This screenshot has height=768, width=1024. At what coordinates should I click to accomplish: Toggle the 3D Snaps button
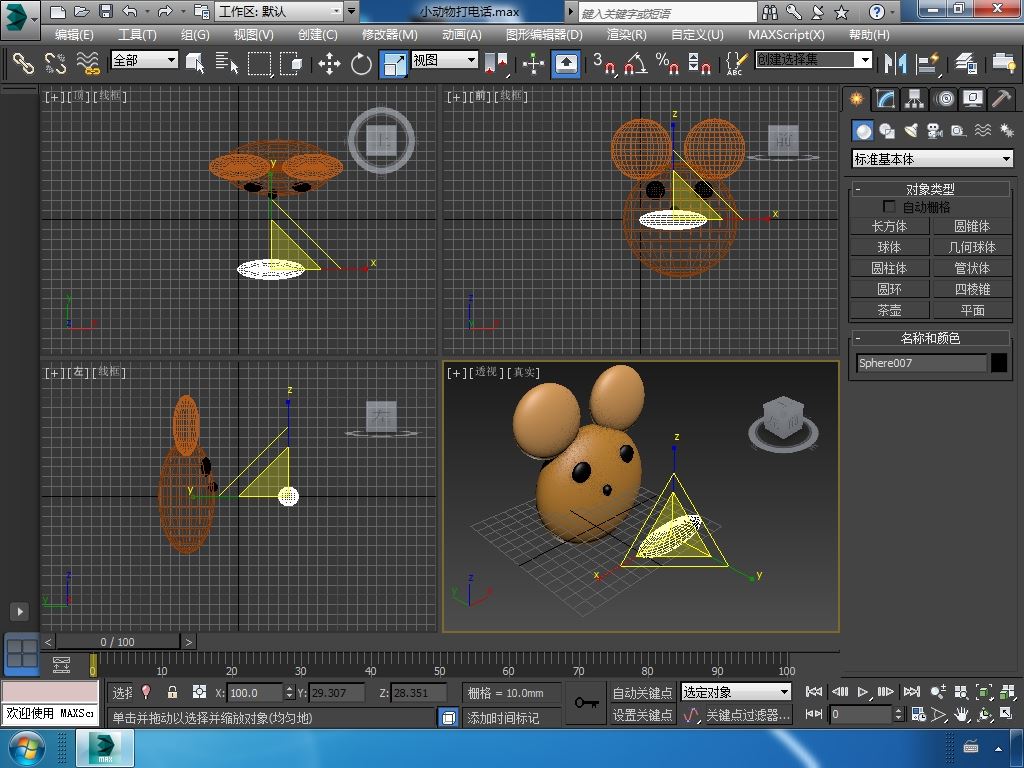tap(603, 63)
